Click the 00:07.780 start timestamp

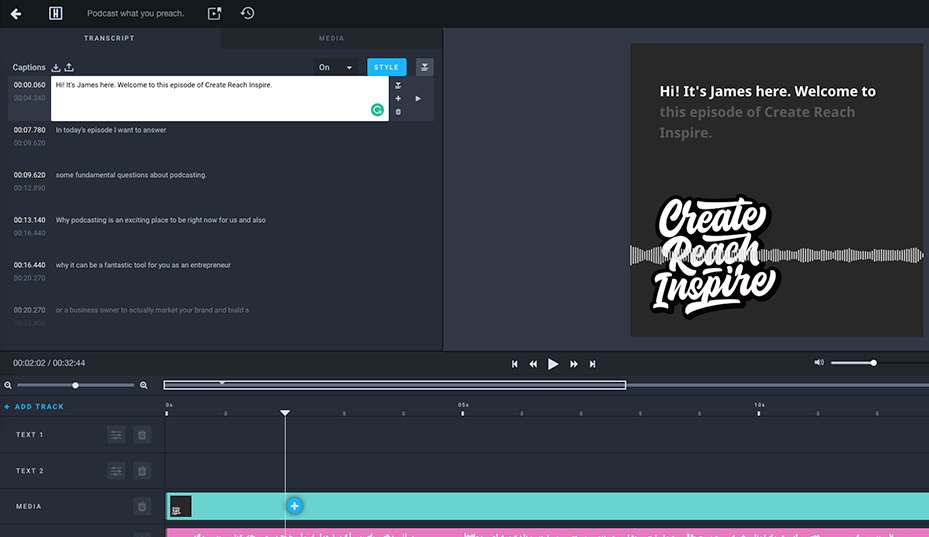coord(30,130)
